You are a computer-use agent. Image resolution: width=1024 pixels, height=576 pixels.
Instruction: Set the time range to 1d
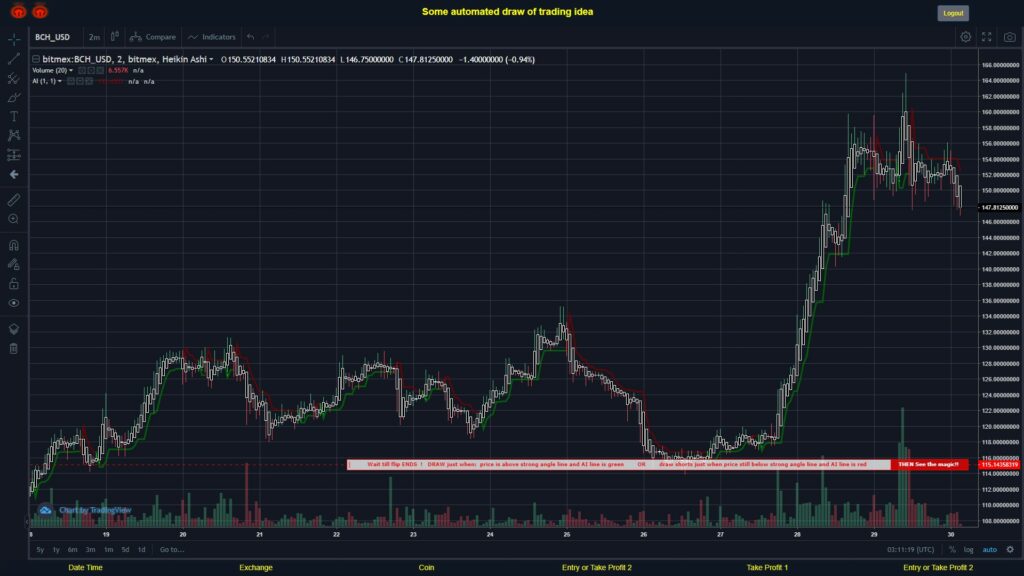(x=142, y=550)
